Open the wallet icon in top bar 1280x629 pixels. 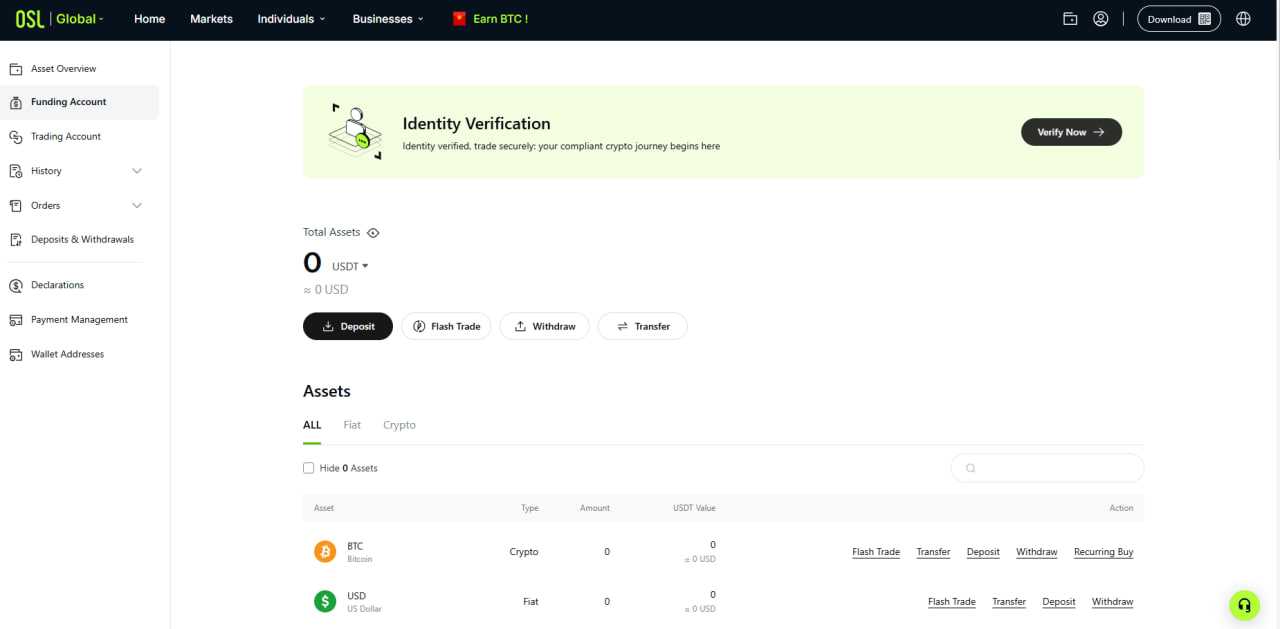click(1070, 19)
